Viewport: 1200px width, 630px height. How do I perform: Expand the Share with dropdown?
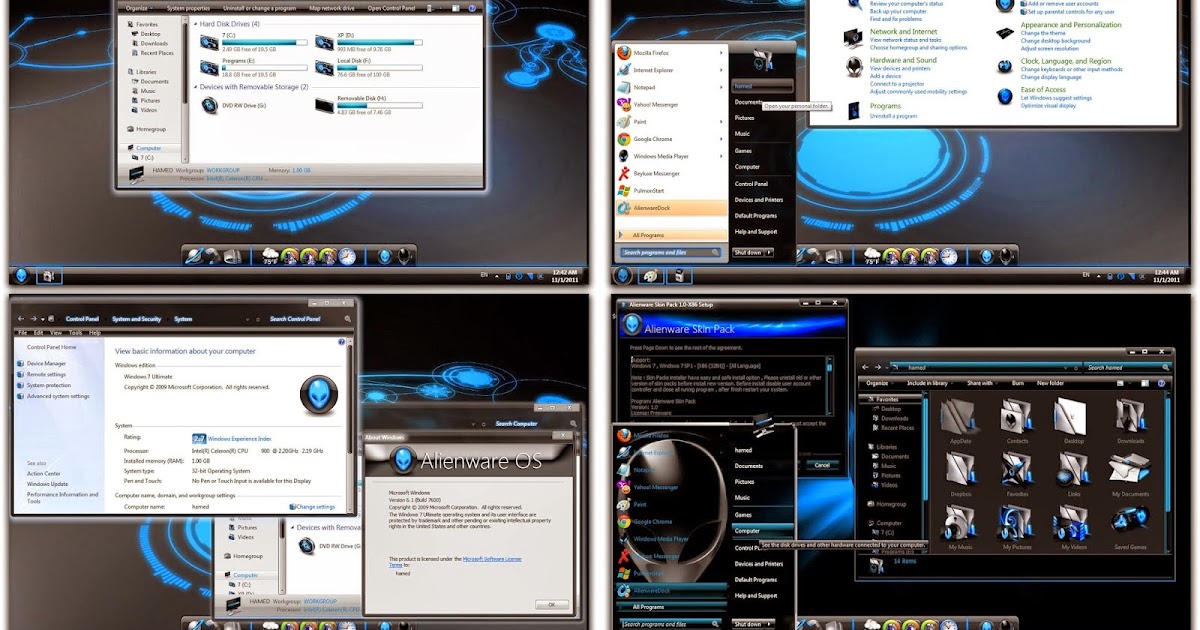coord(982,383)
